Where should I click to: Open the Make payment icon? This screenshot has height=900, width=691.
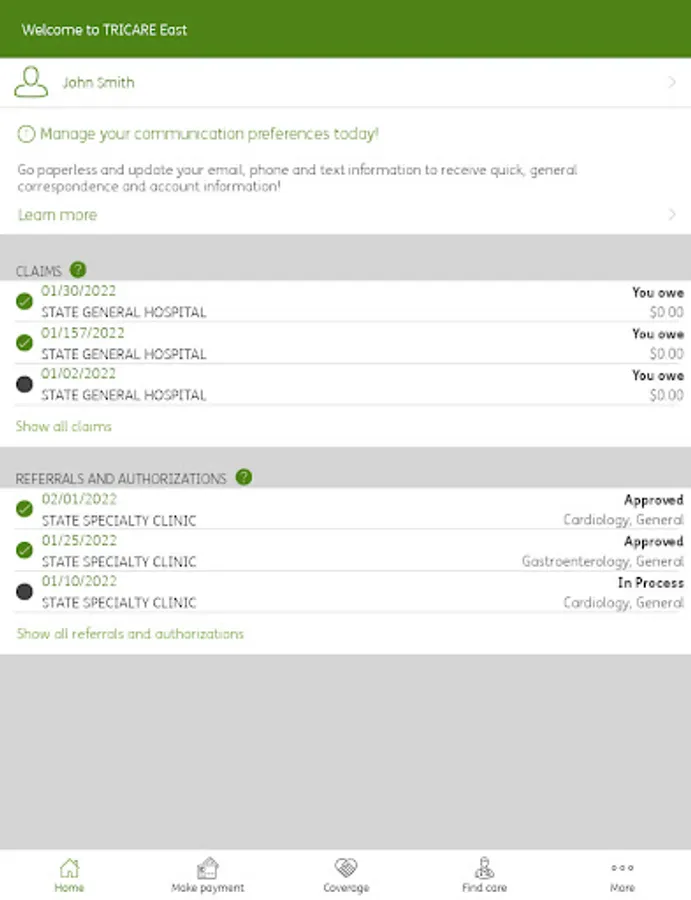click(x=207, y=867)
